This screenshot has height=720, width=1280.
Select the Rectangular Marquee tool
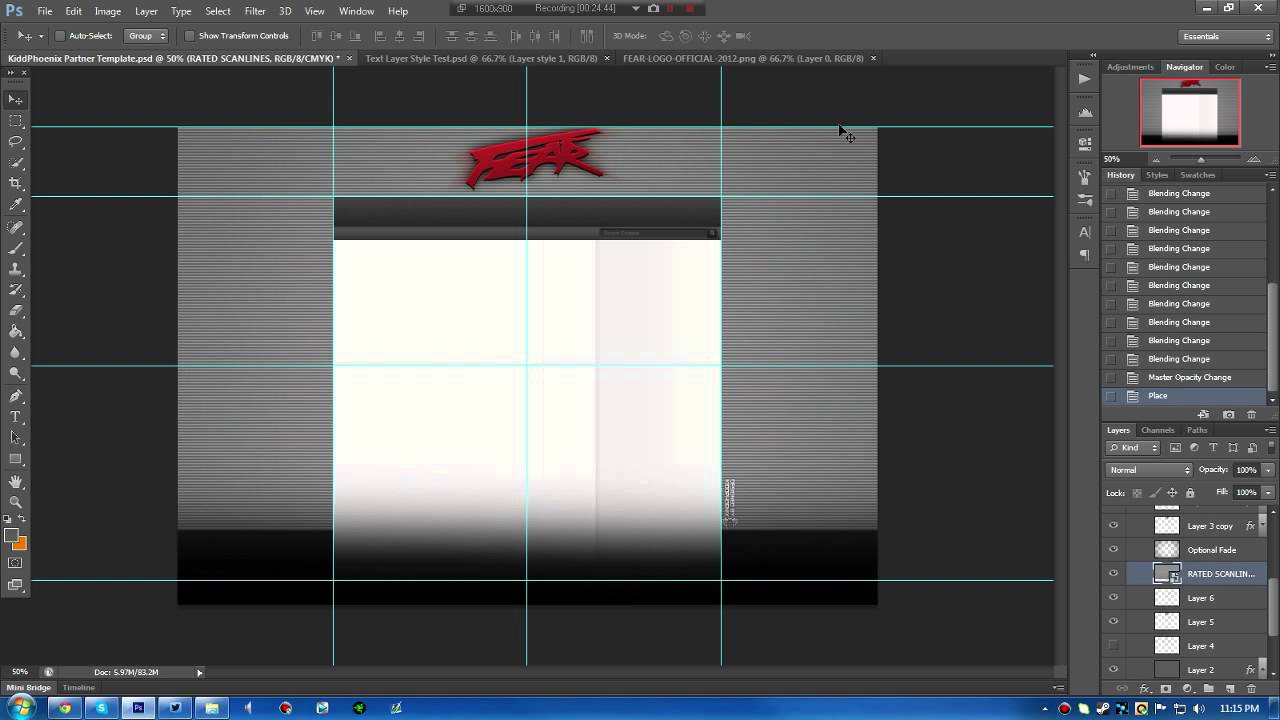pos(16,120)
